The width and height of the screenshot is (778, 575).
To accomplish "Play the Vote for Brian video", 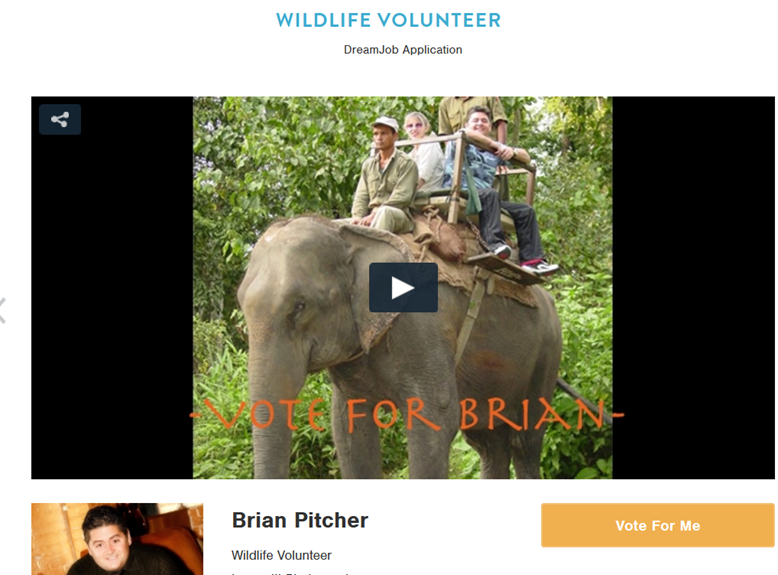I will coord(403,288).
